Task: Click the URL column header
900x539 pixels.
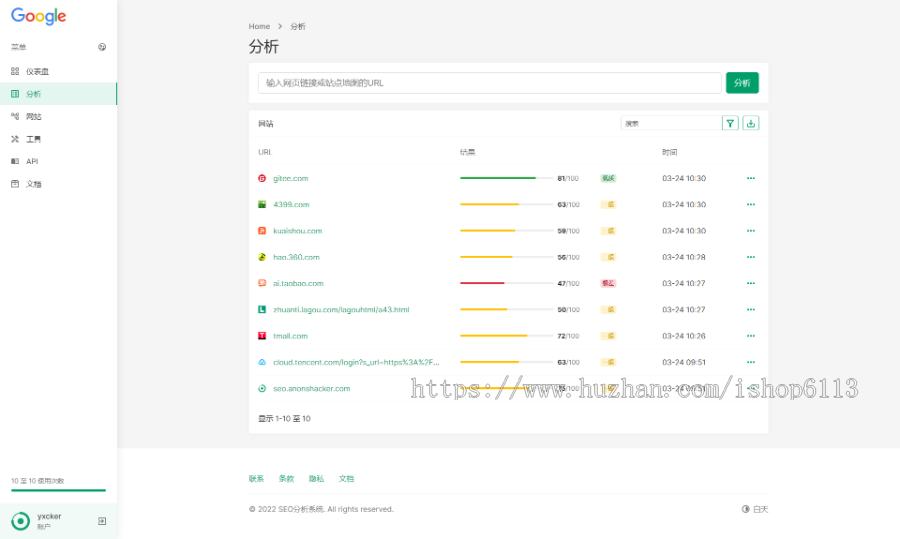Action: point(265,152)
